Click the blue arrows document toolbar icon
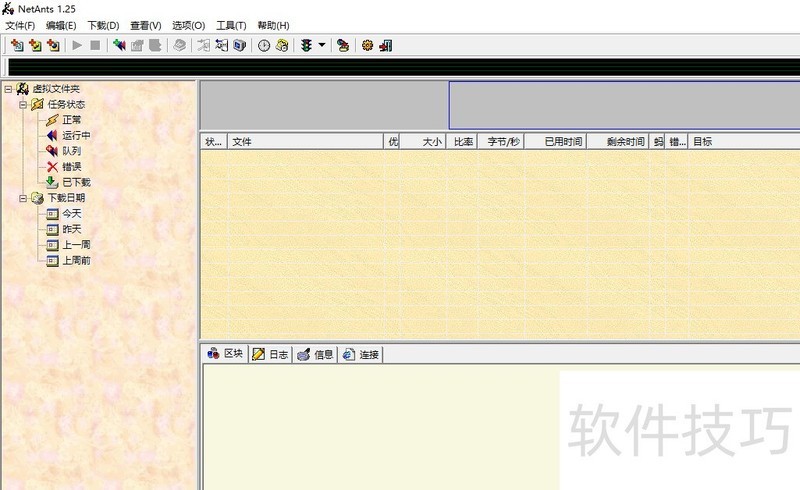Screen dimensions: 800x490 coord(221,45)
